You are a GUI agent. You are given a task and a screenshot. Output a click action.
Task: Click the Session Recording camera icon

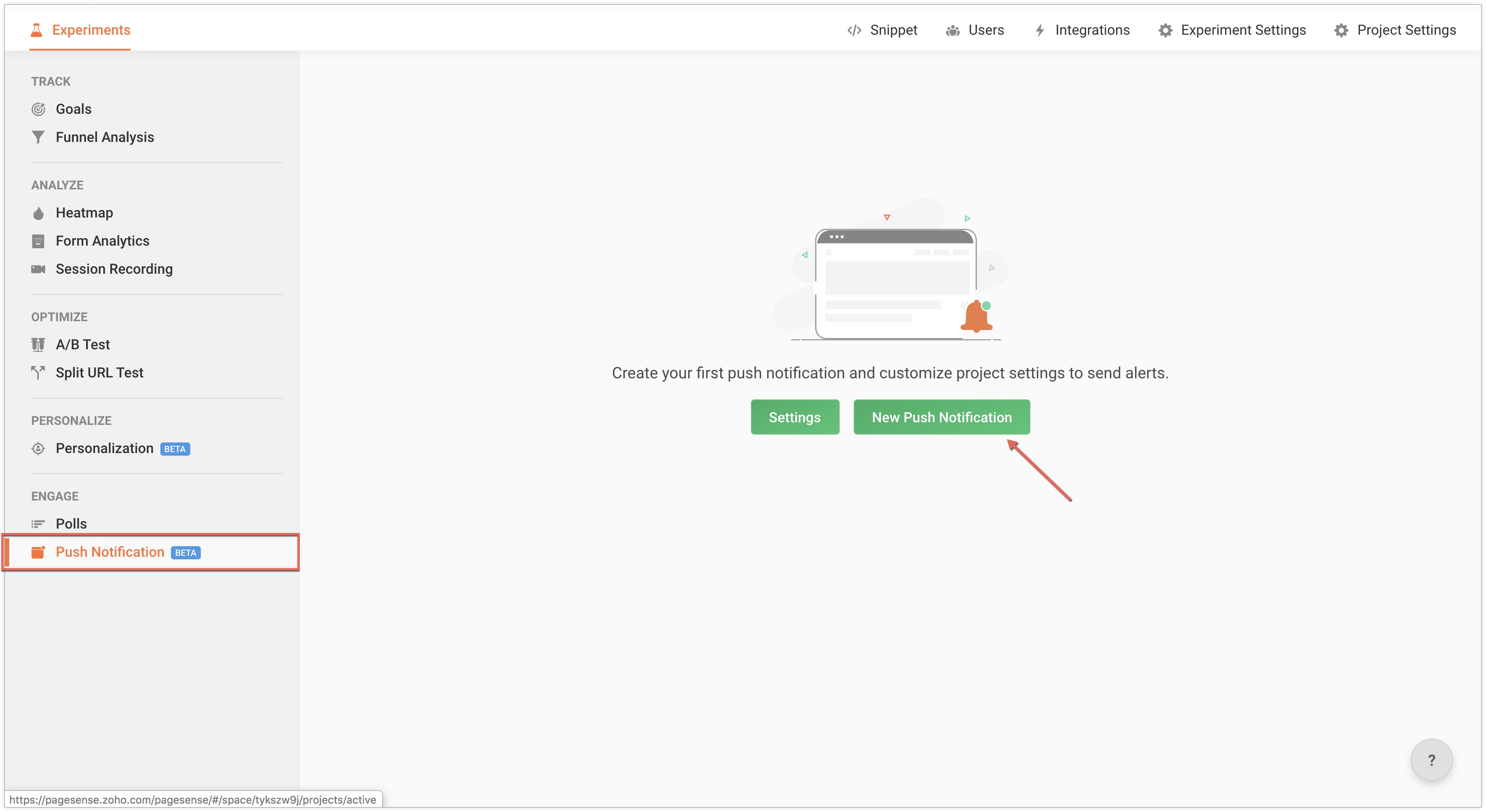click(x=38, y=269)
